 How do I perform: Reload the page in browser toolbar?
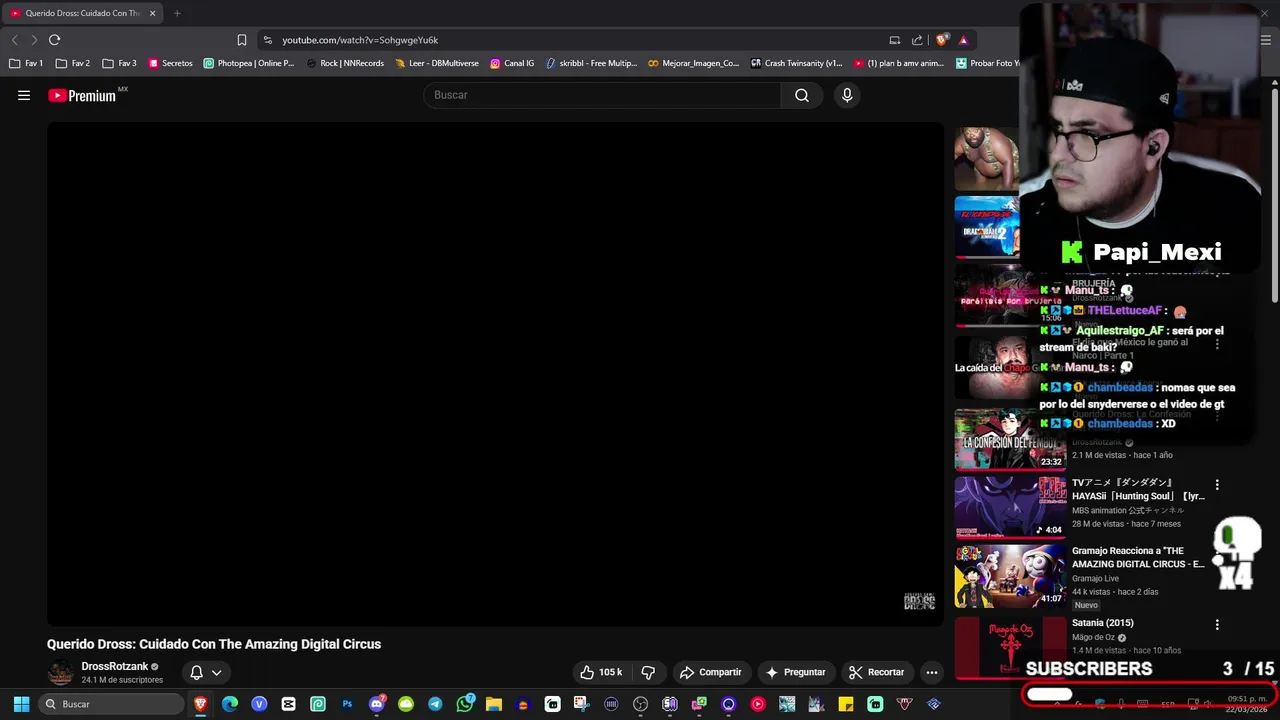(x=55, y=40)
